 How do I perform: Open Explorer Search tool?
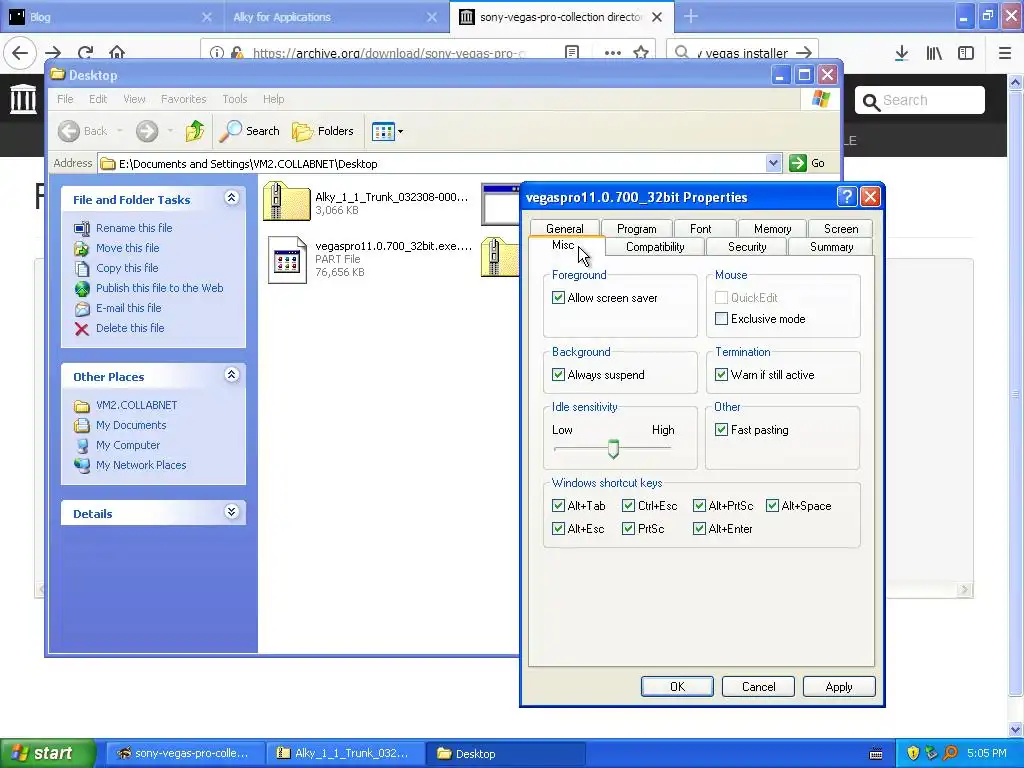(x=249, y=131)
